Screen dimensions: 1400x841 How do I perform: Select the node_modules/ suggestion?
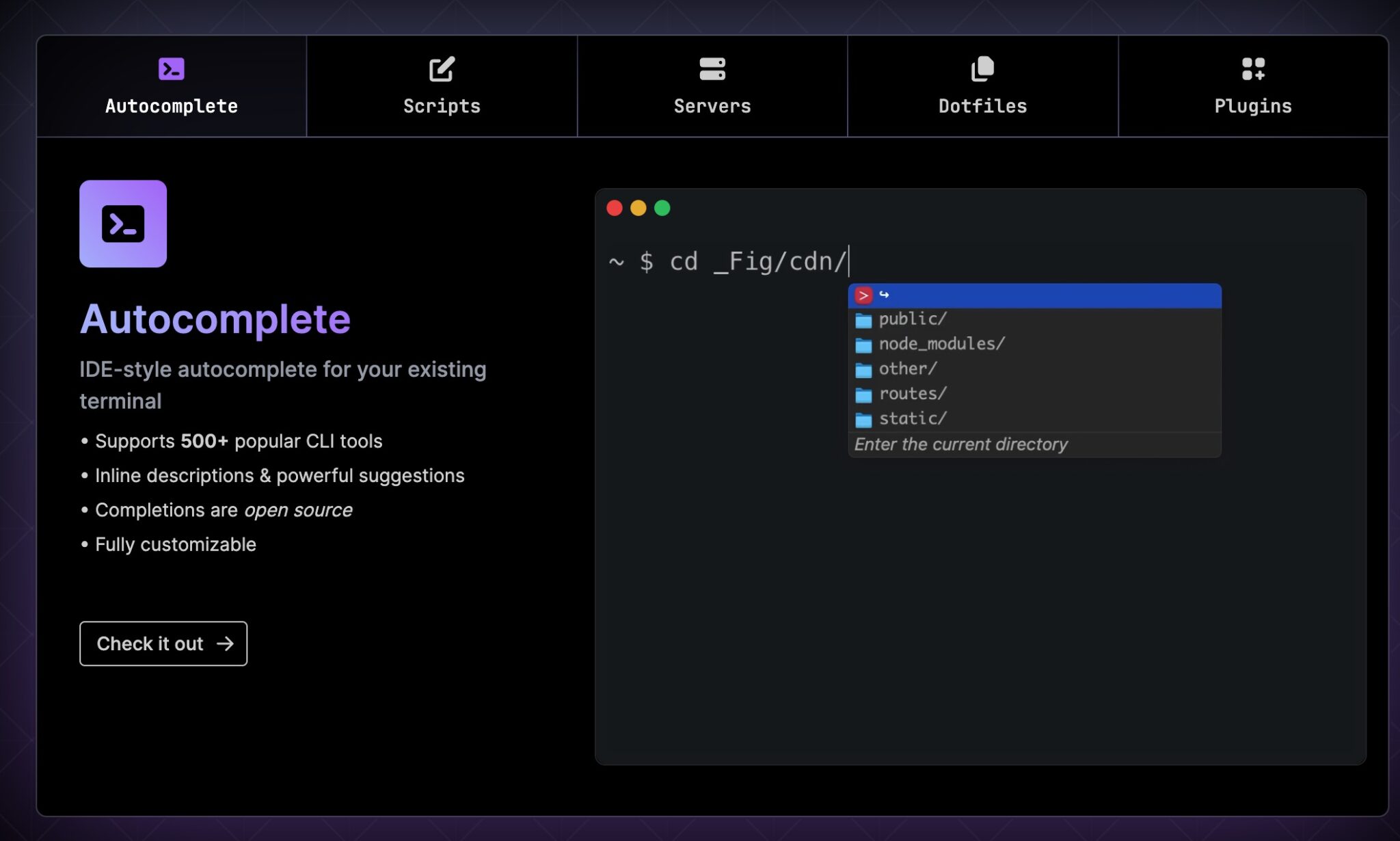941,344
